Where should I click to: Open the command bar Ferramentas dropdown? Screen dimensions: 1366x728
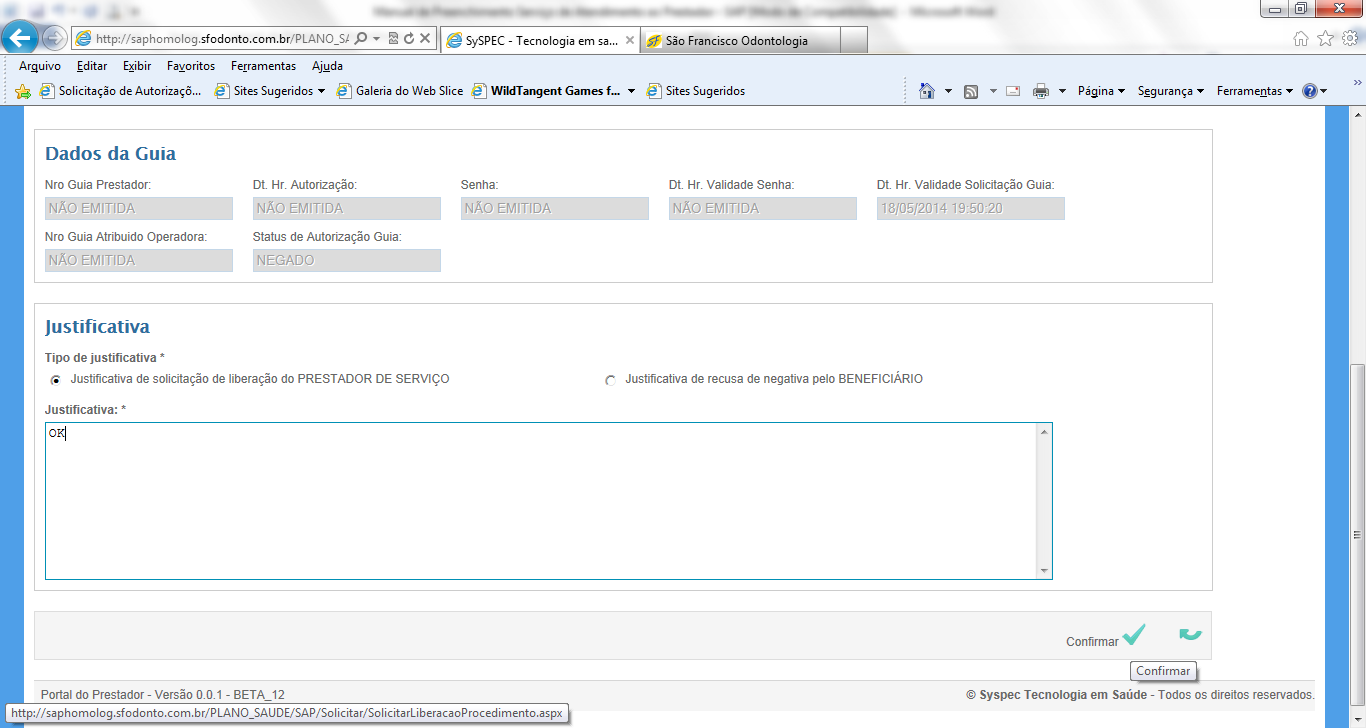(x=1254, y=91)
